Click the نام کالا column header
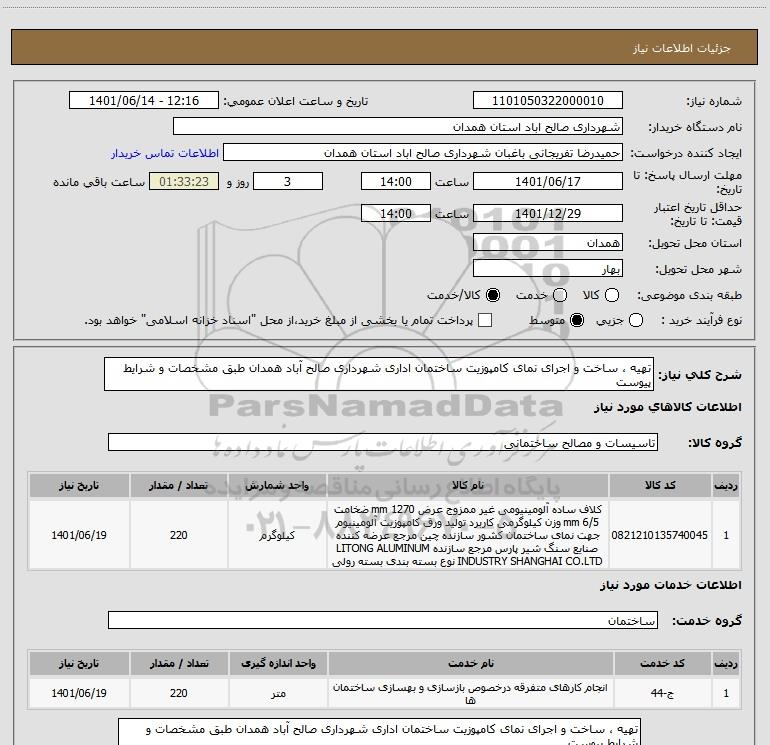Viewport: 770px width, 745px height. [468, 485]
